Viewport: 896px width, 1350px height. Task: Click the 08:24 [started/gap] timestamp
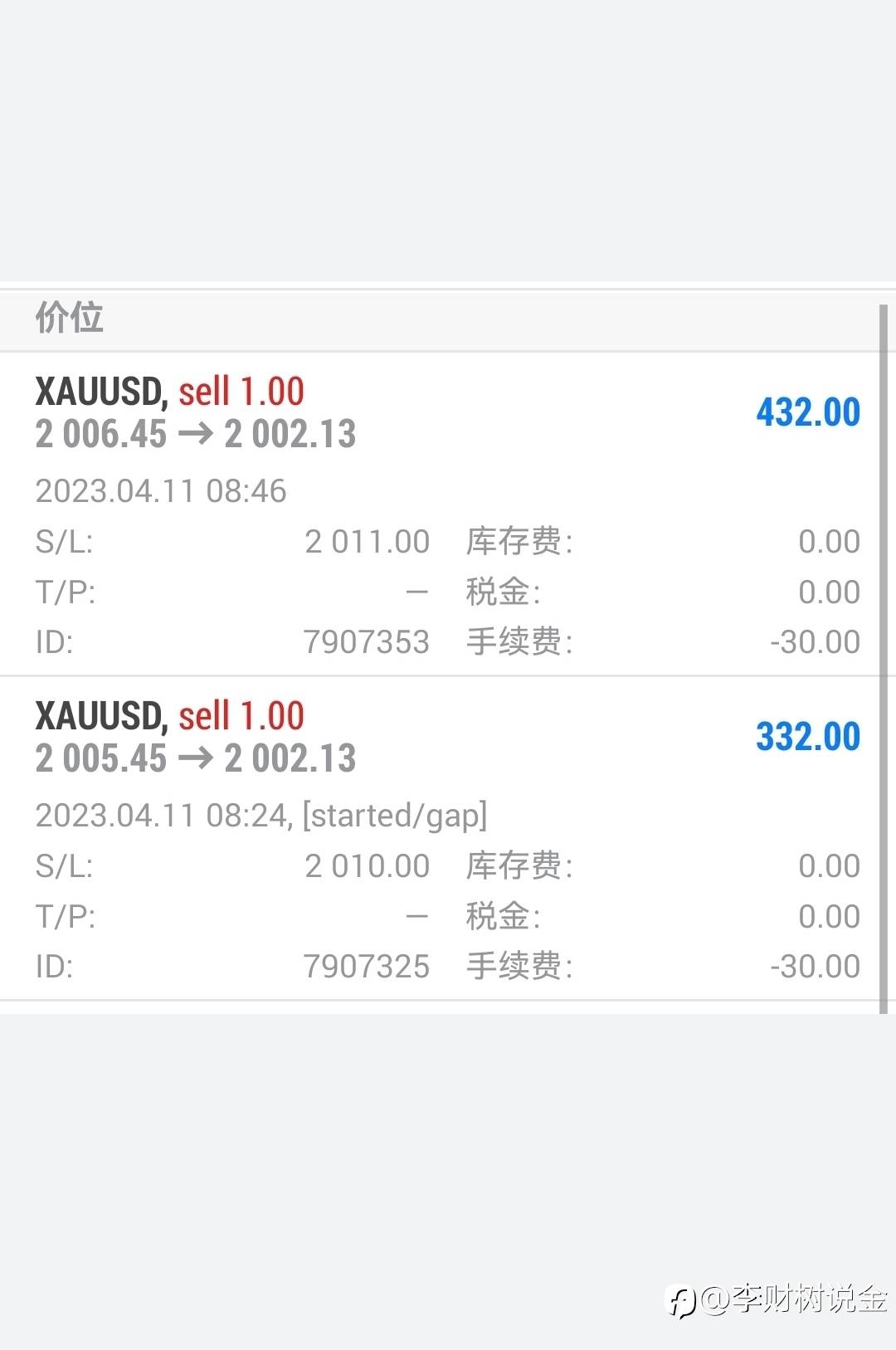tap(261, 816)
